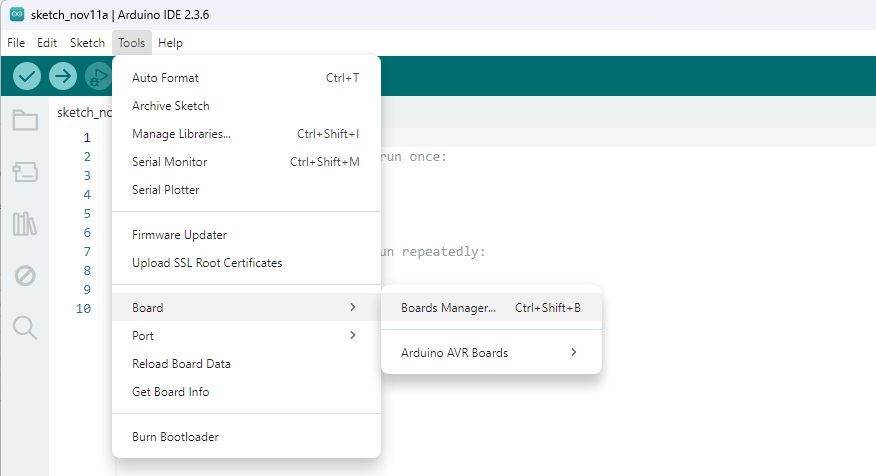The height and width of the screenshot is (476, 876).
Task: Open the Search magnifier sidebar icon
Action: (x=25, y=327)
